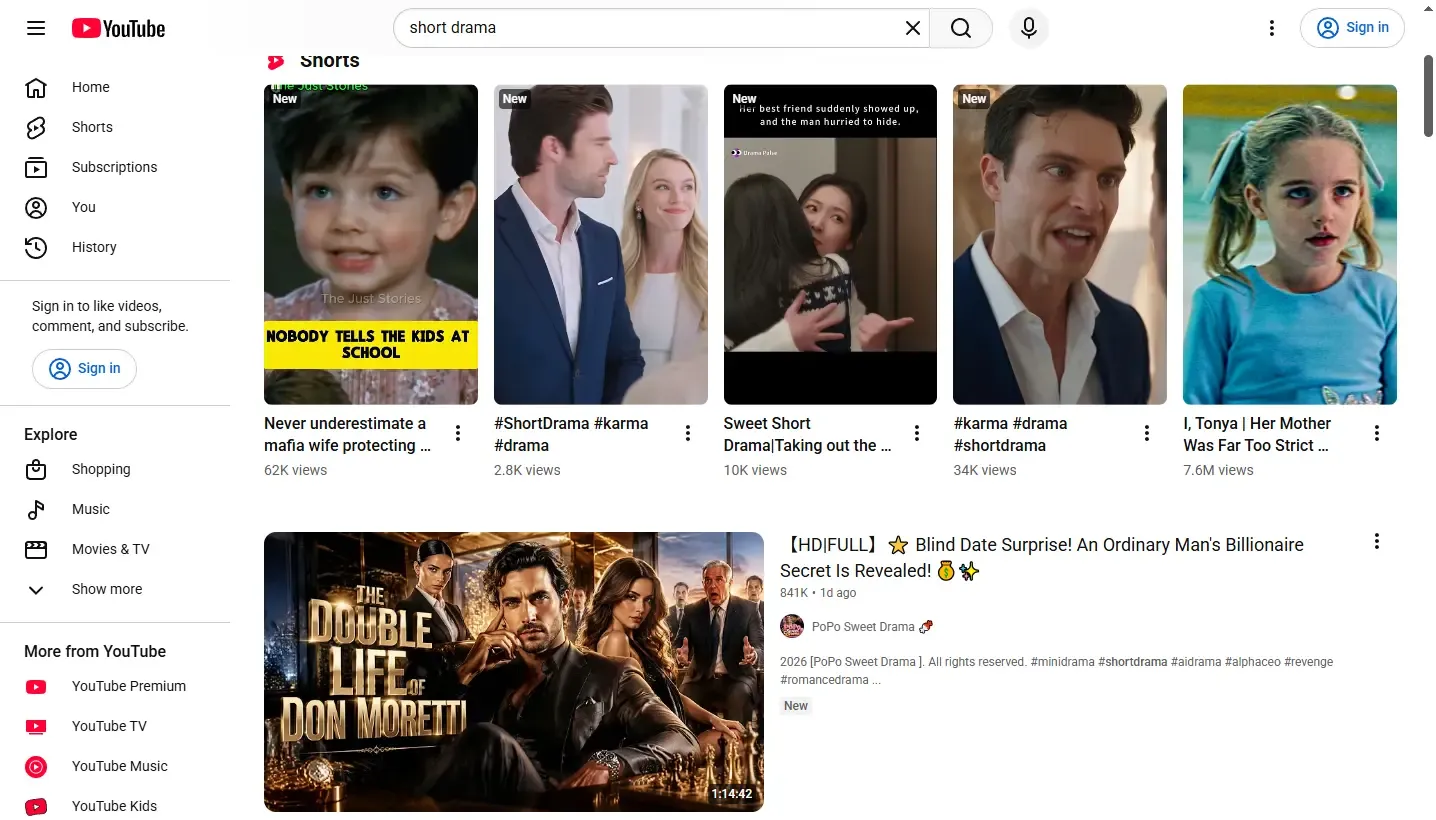Image resolution: width=1436 pixels, height=820 pixels.
Task: Click the Home icon in the sidebar
Action: click(36, 87)
